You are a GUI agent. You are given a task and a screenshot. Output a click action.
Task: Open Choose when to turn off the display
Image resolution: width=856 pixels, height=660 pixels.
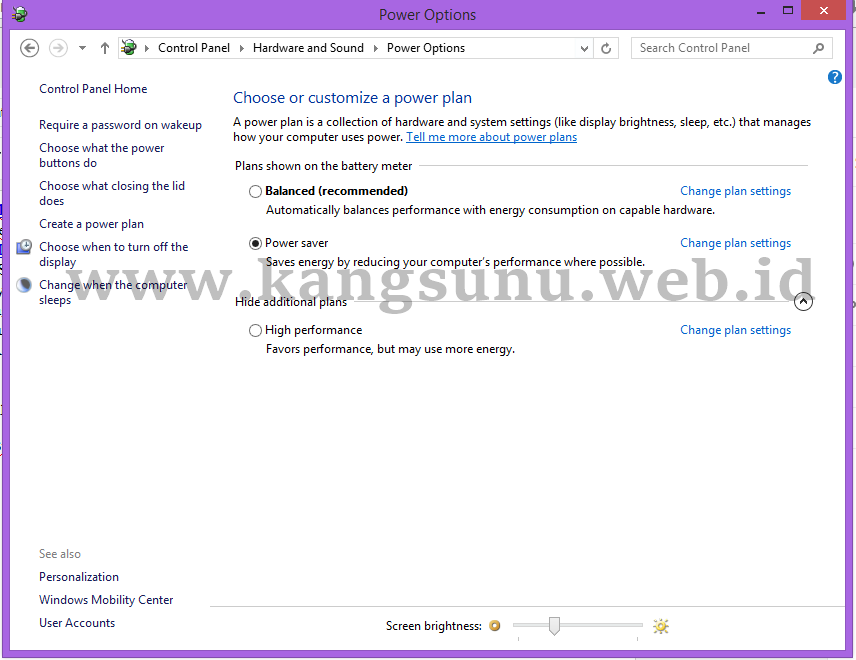point(114,254)
